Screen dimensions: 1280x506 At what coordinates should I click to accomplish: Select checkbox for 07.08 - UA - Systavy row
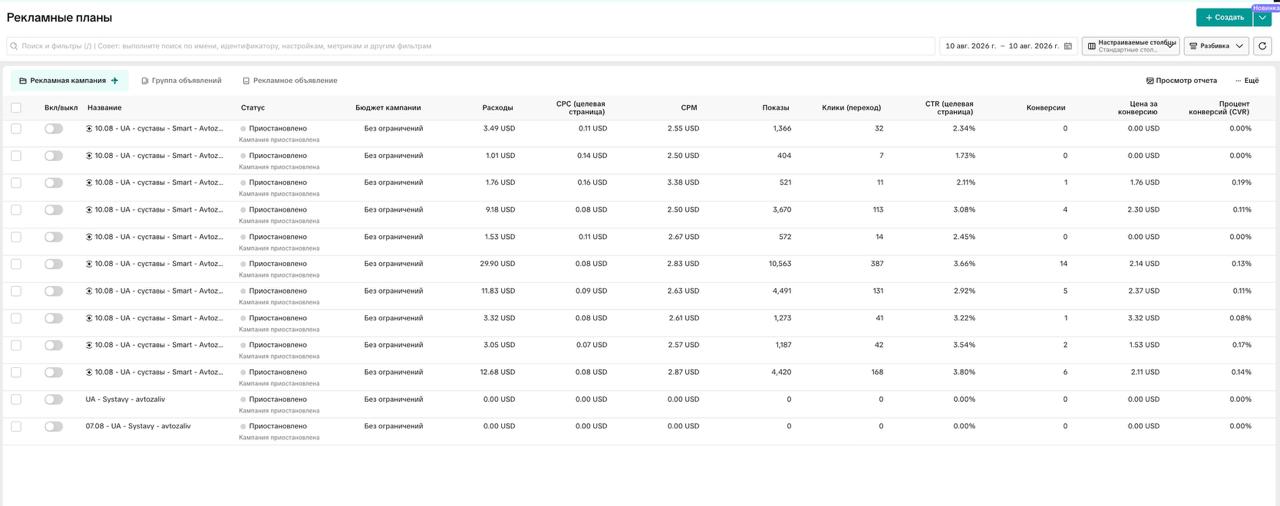(x=16, y=426)
